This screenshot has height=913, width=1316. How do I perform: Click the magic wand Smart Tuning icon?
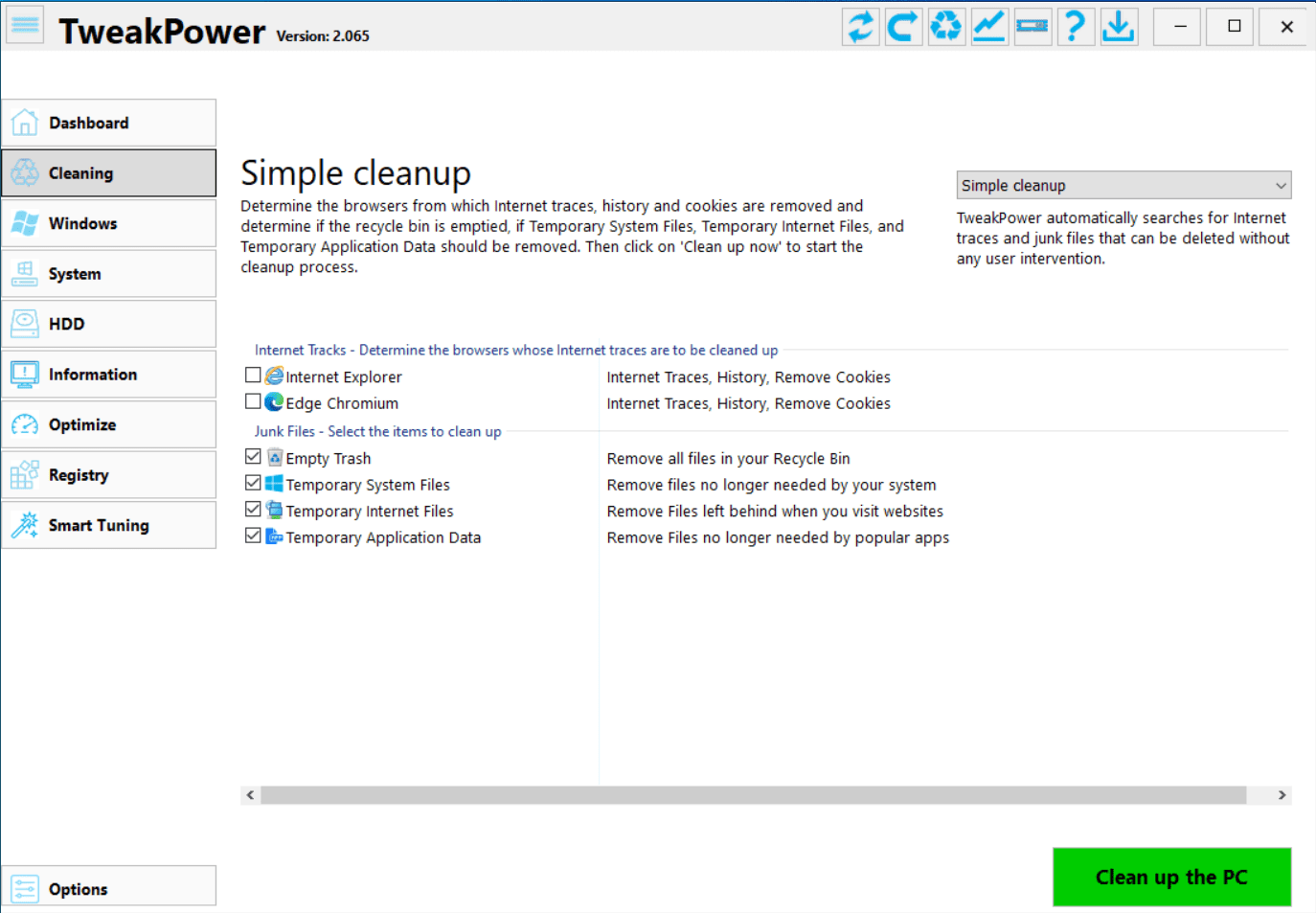[x=25, y=525]
